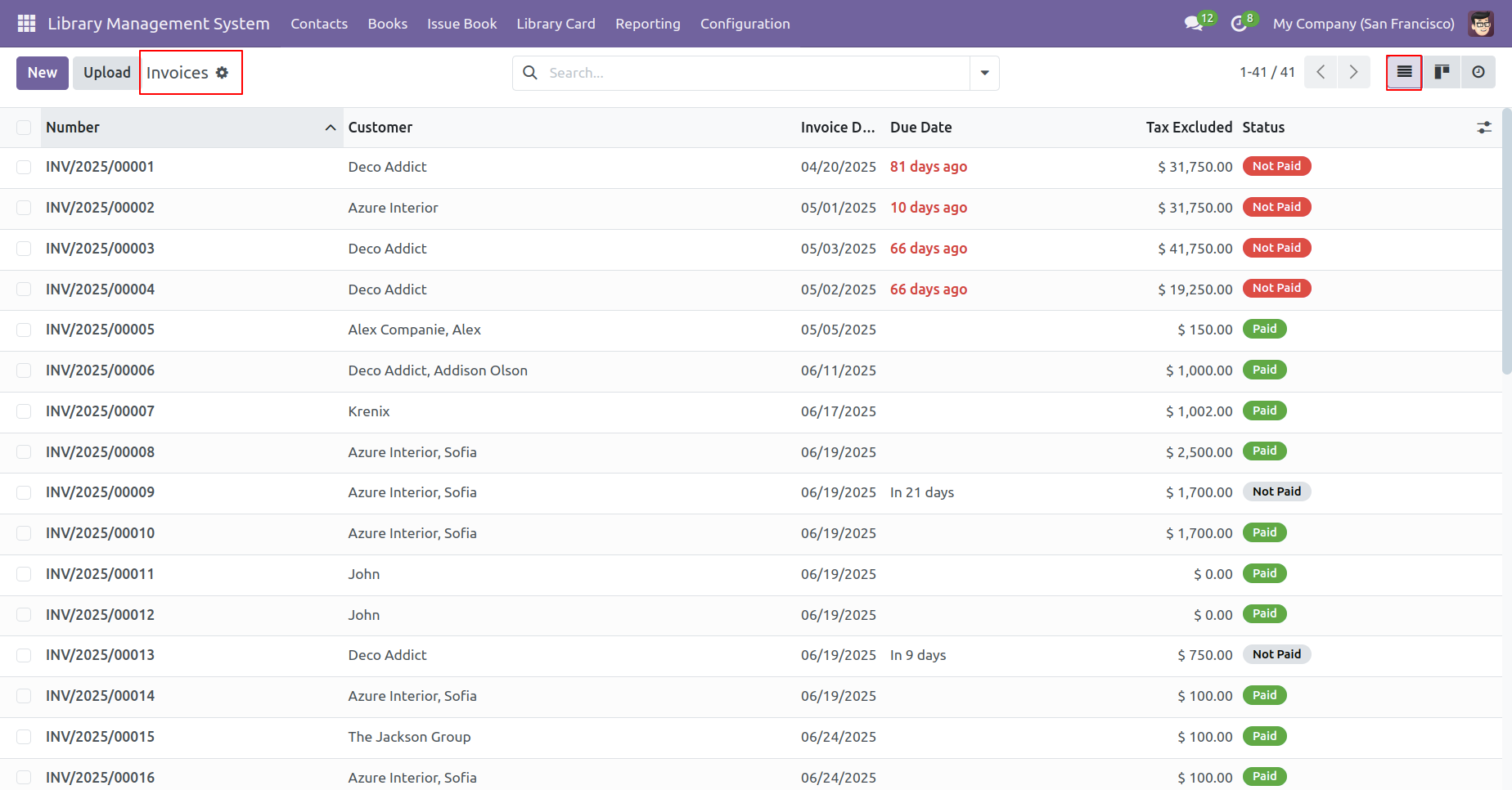
Task: Open the Reporting menu
Action: coord(647,24)
